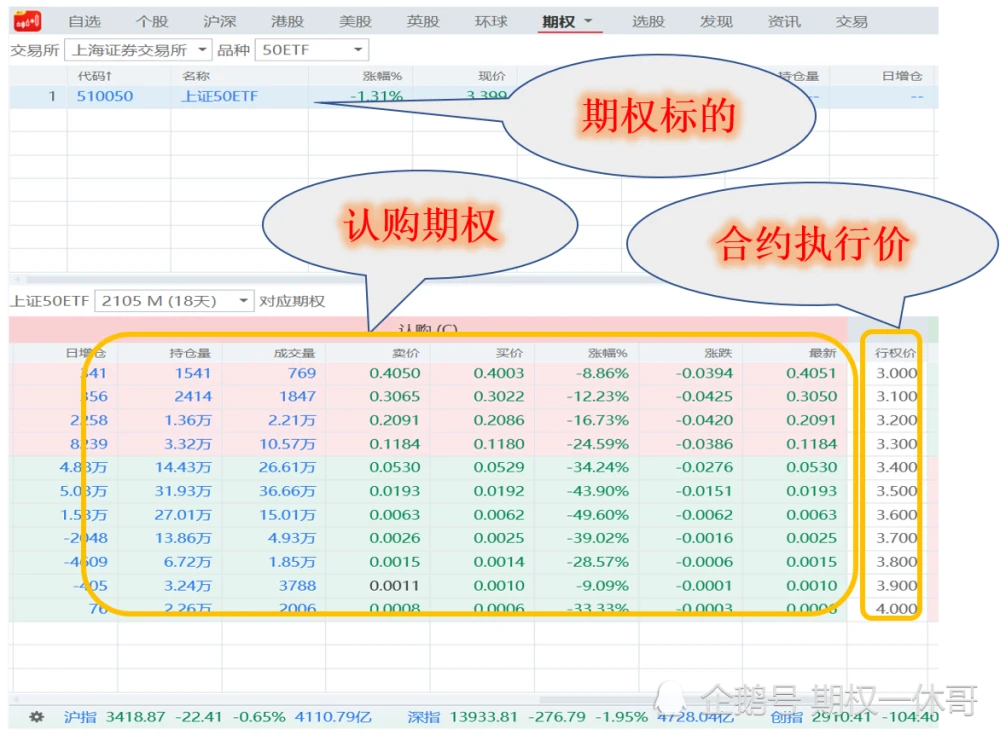Select strike price 3.500 row
1000x735 pixels.
pyautogui.click(x=897, y=491)
